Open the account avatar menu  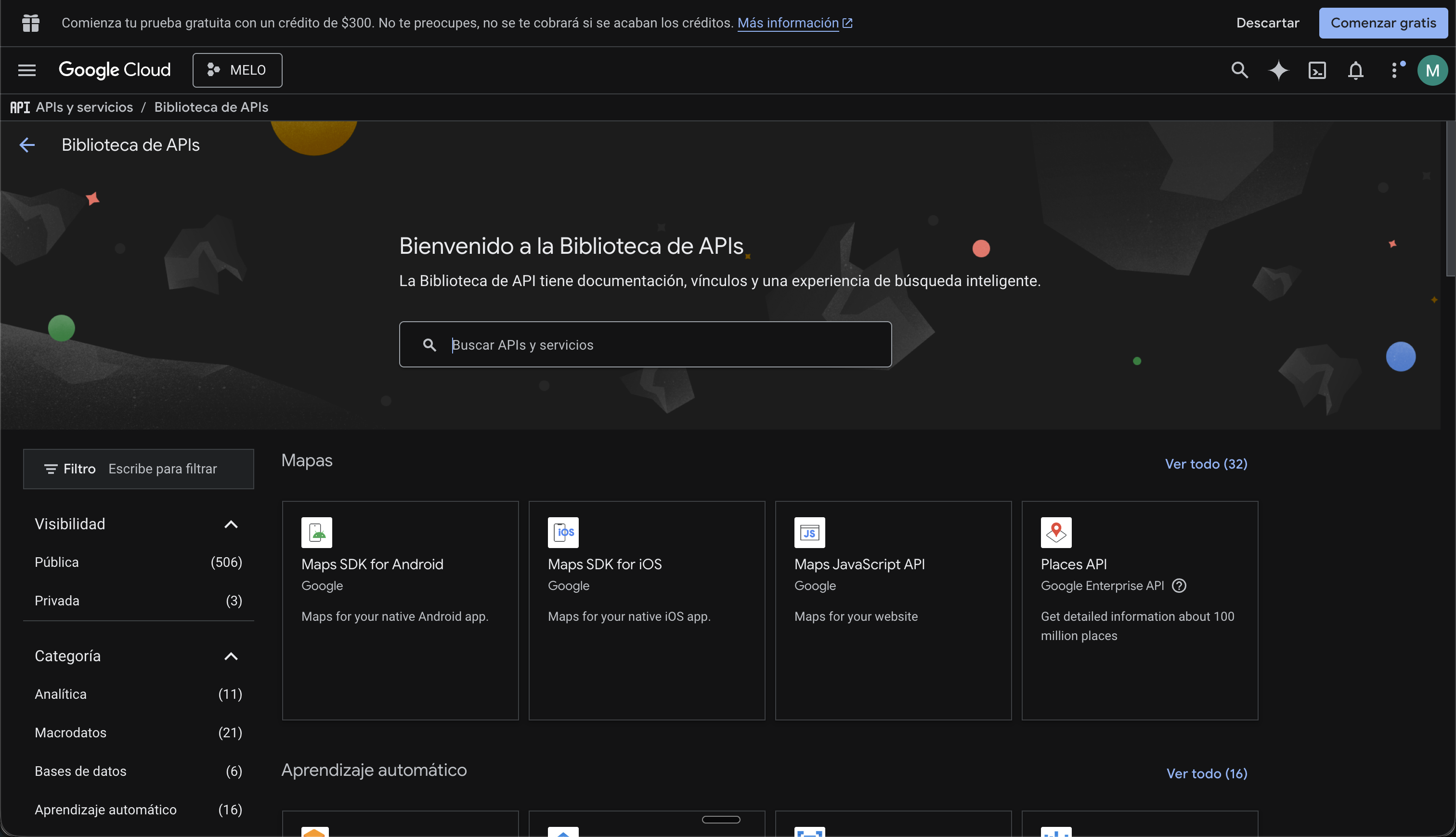click(1433, 69)
